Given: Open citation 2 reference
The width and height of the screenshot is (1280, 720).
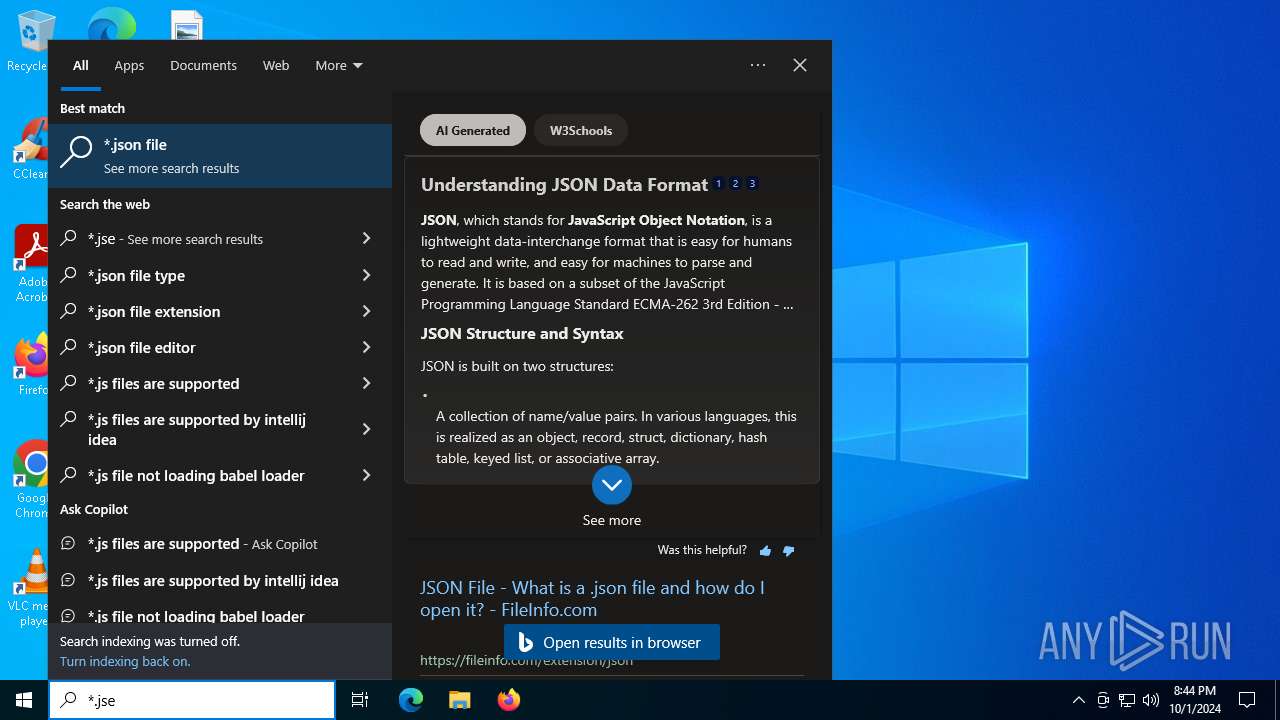Looking at the screenshot, I should [735, 184].
